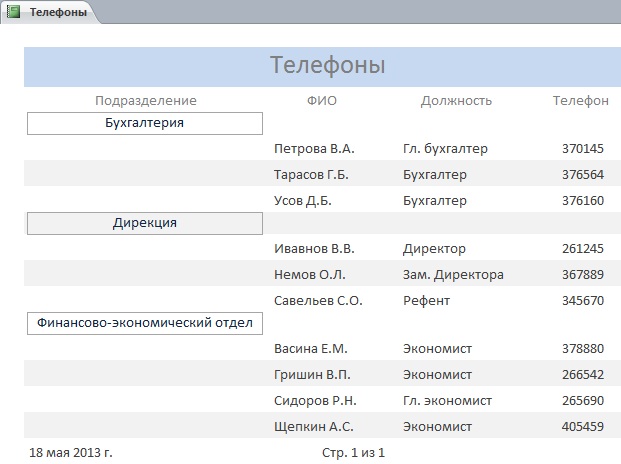The height and width of the screenshot is (464, 621).
Task: Click phone number 266542
Action: click(583, 375)
